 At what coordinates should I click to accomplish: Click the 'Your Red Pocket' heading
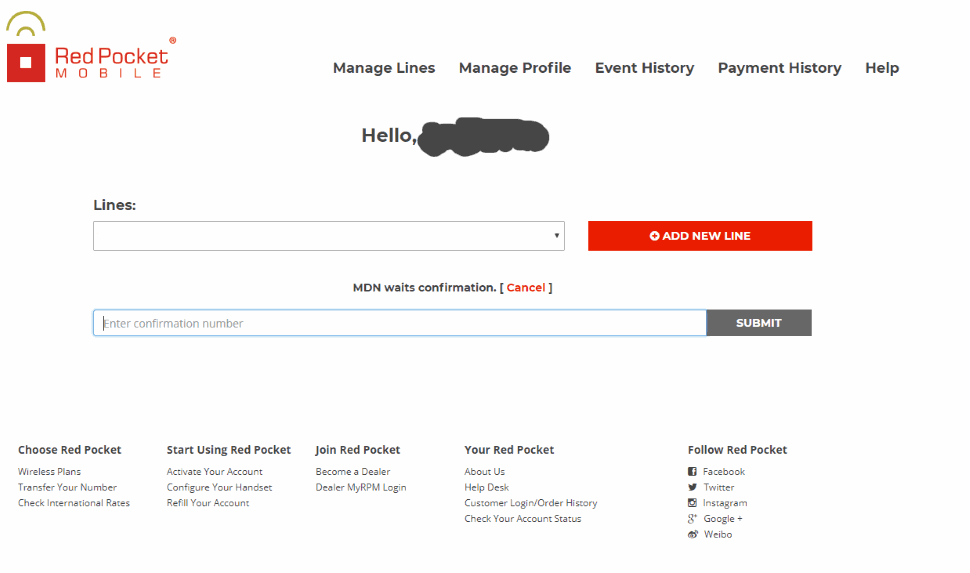click(509, 450)
